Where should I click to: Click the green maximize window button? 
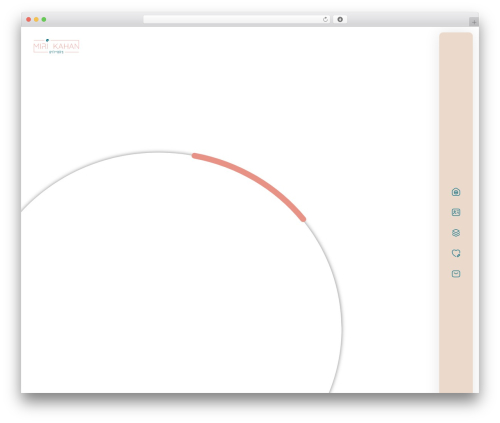(44, 19)
